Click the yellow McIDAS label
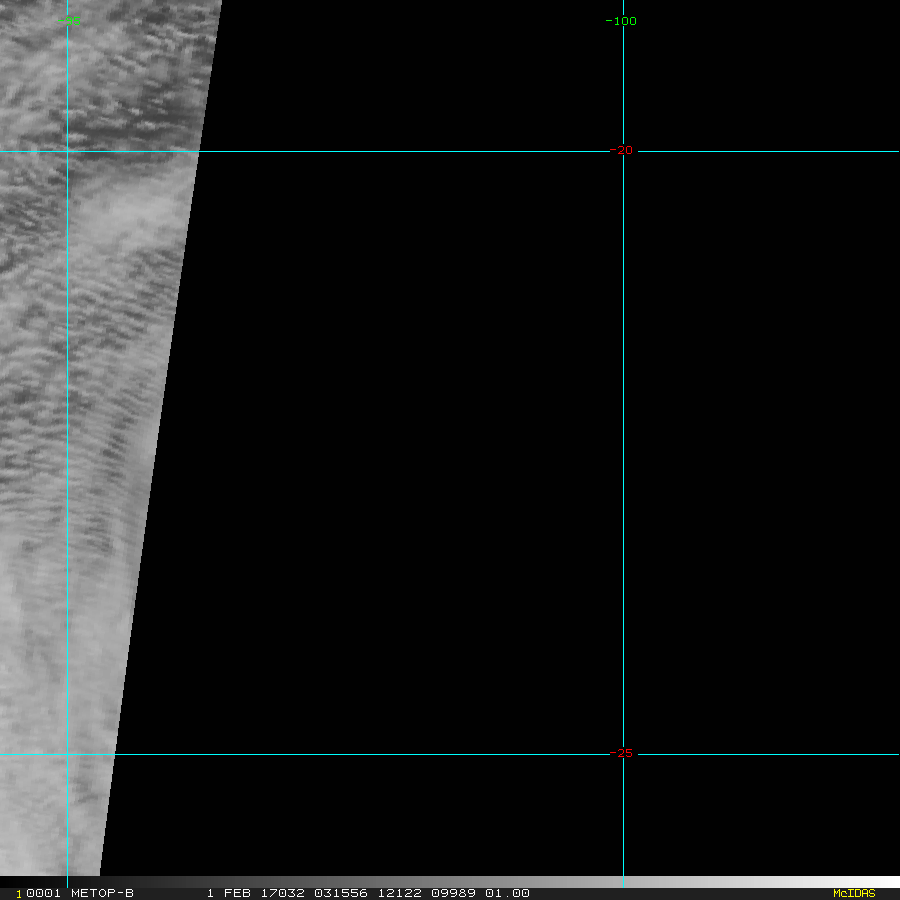 pyautogui.click(x=853, y=893)
